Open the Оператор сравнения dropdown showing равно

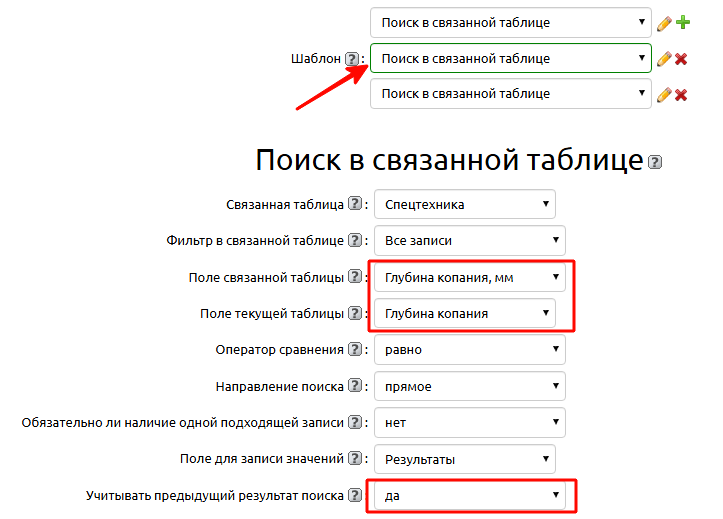click(x=469, y=350)
